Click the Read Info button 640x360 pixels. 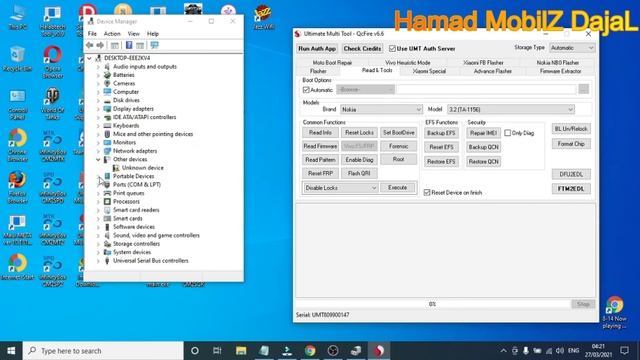[x=320, y=133]
